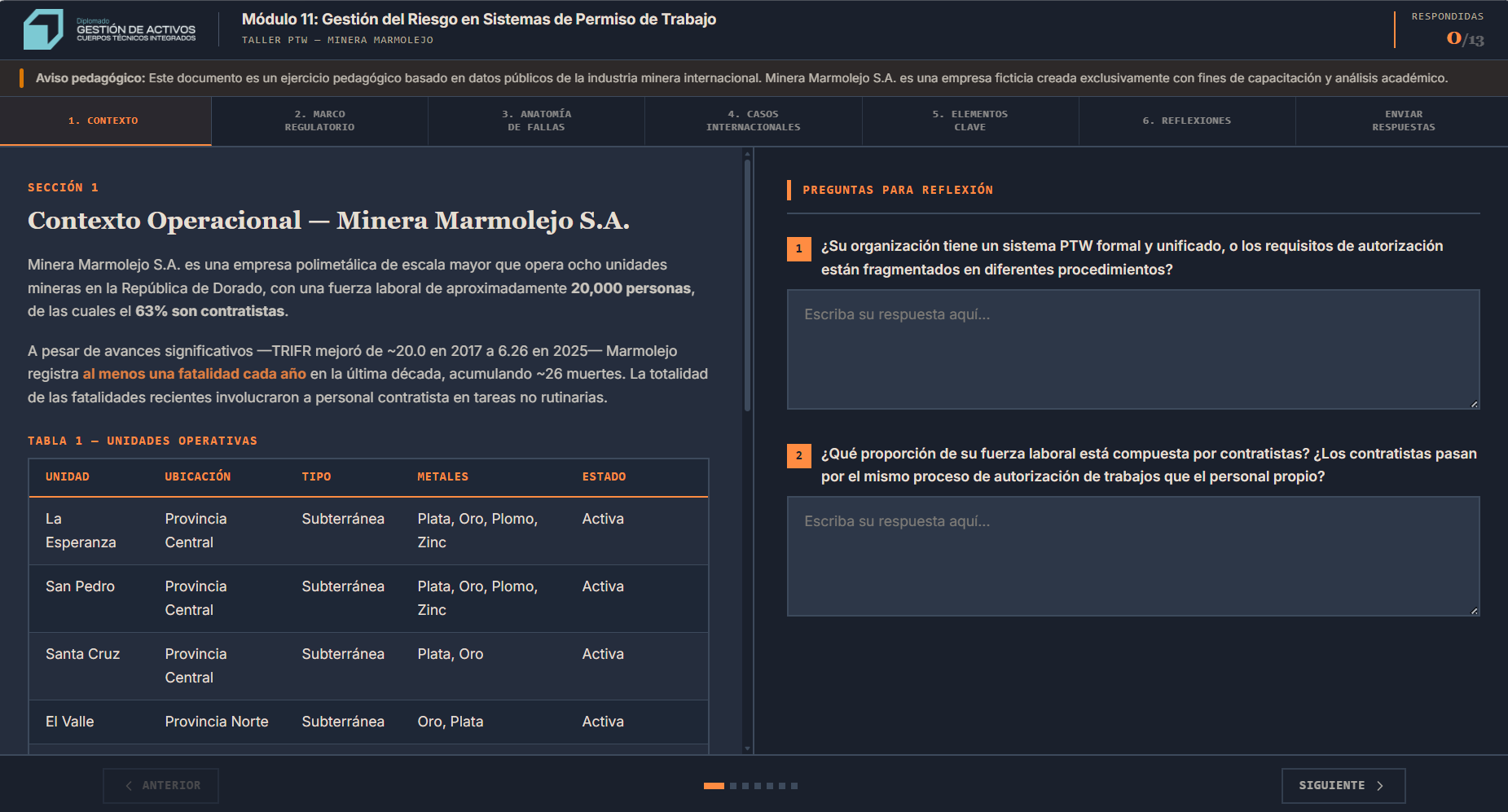Click the last page progress dot

794,786
